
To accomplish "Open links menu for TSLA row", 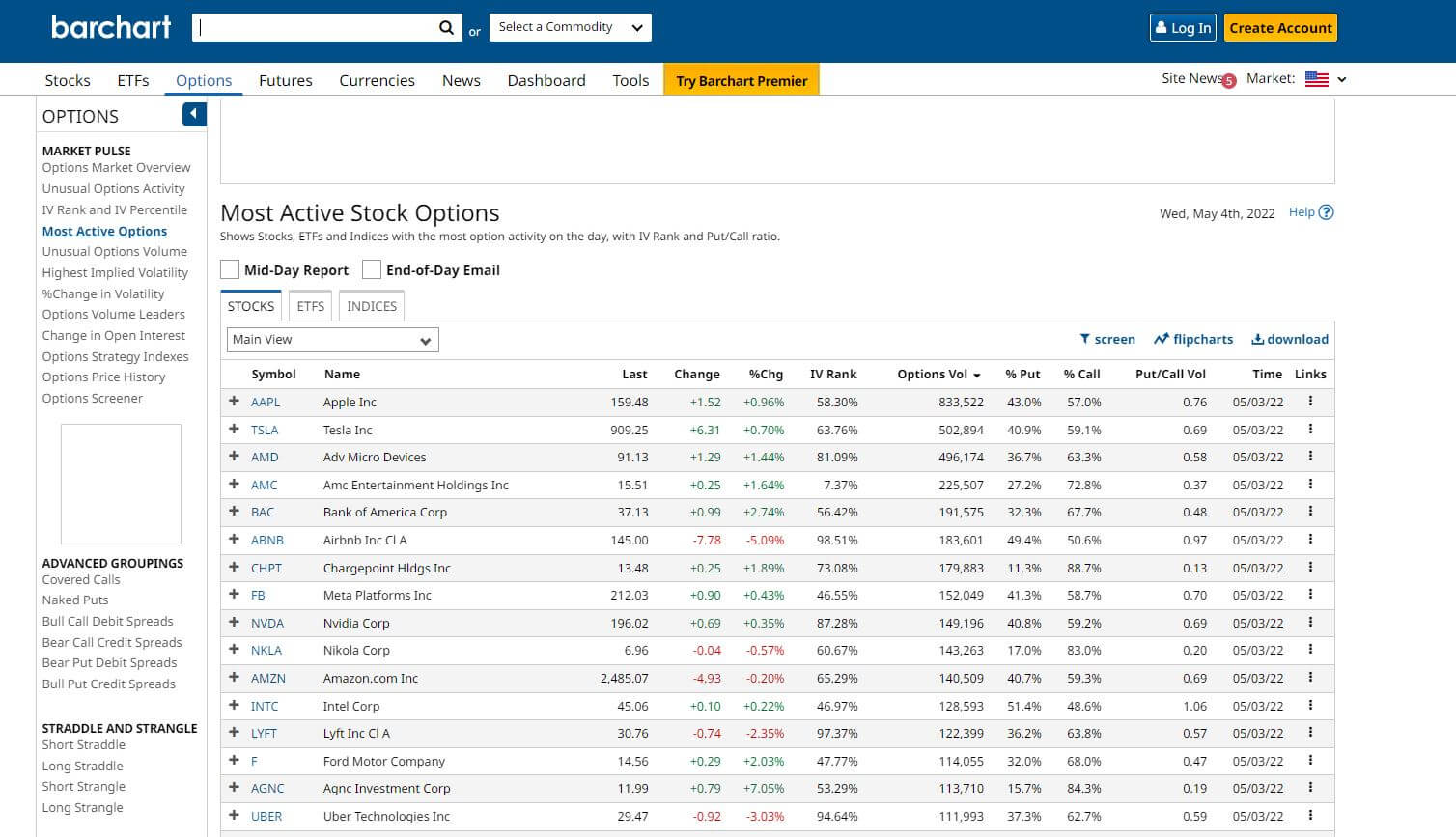I will point(1310,430).
